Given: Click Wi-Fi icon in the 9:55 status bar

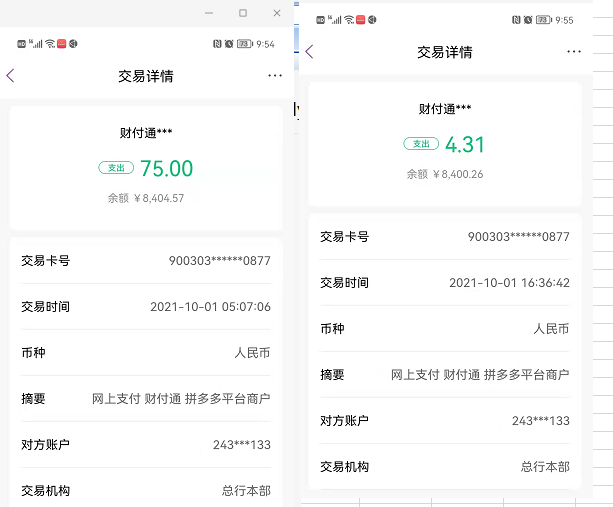Looking at the screenshot, I should point(348,20).
